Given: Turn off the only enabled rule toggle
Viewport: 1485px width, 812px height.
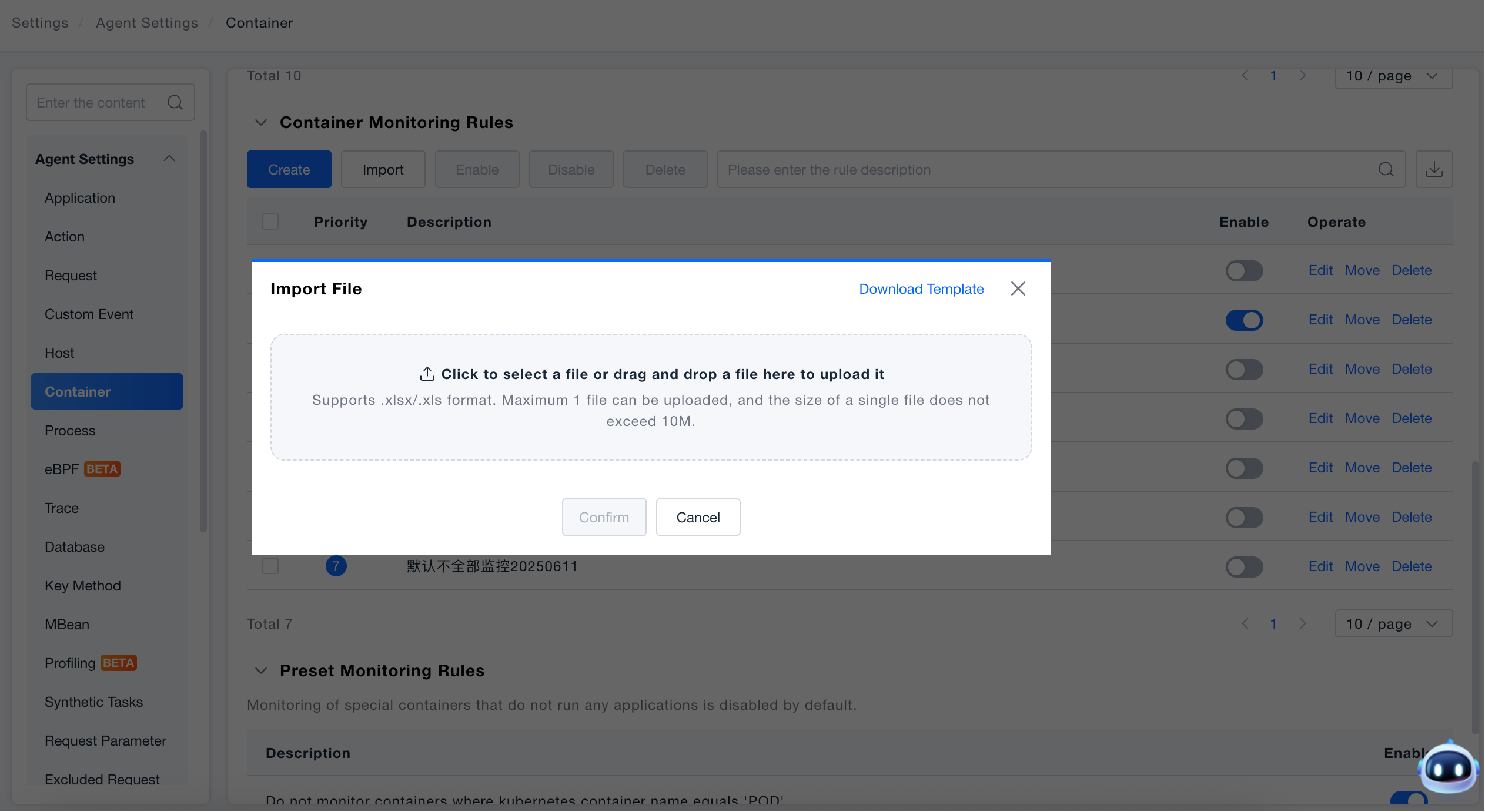Looking at the screenshot, I should coord(1244,320).
